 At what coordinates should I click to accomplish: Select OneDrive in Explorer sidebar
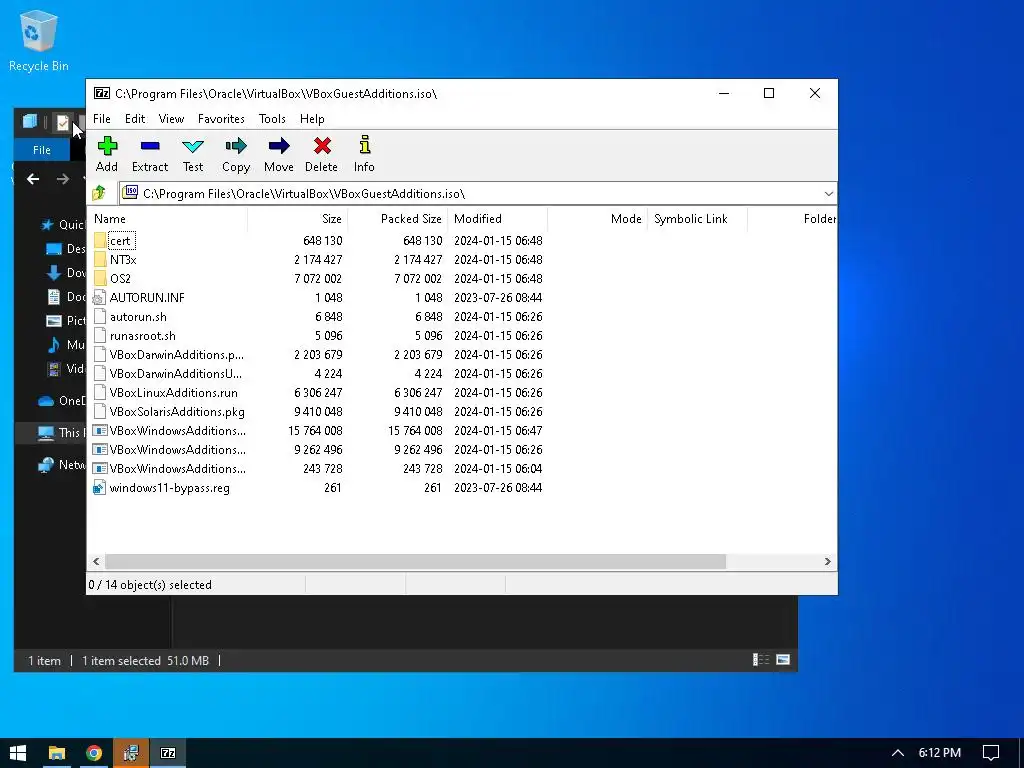point(62,401)
